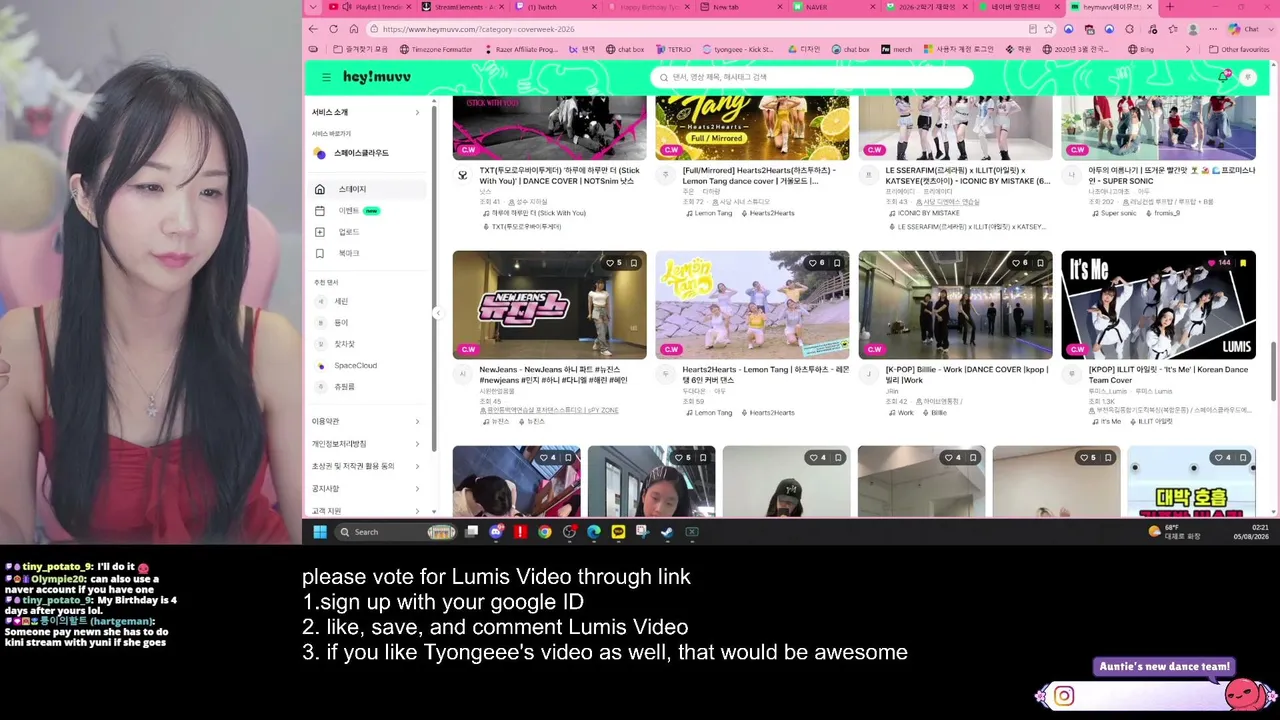Open Steam from the taskbar

coord(667,532)
